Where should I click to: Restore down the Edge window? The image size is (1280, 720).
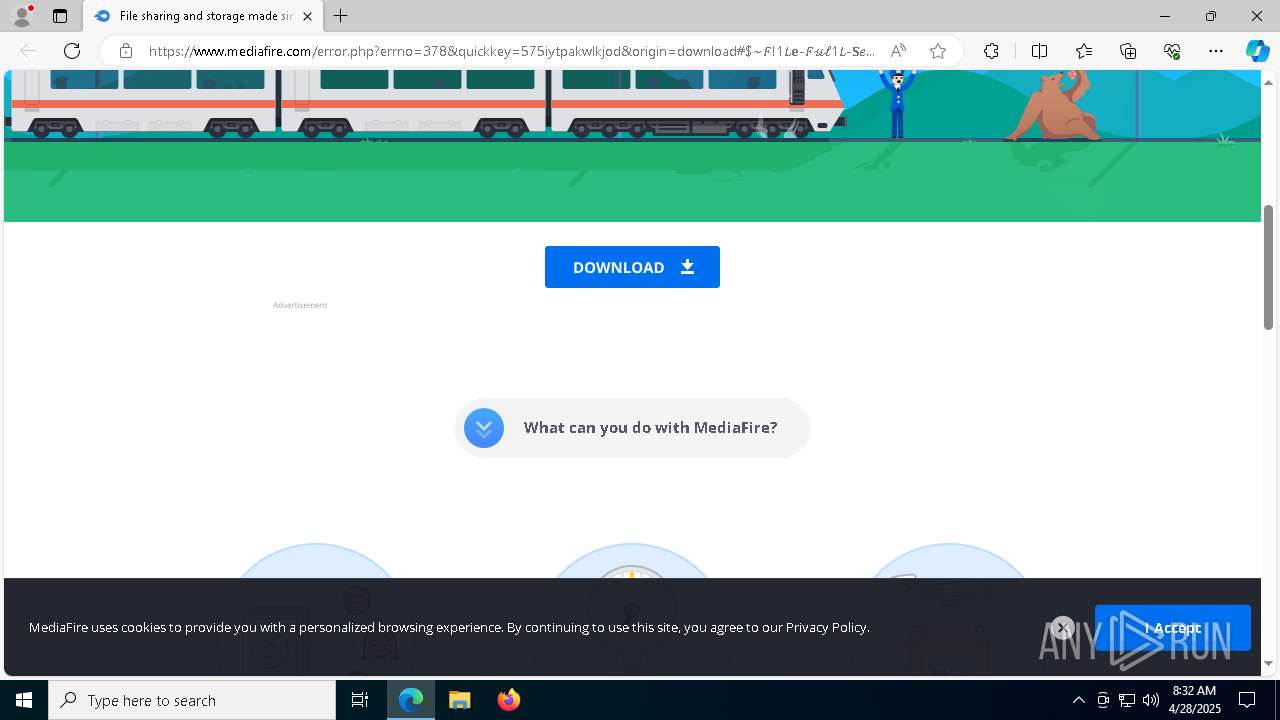[x=1211, y=16]
